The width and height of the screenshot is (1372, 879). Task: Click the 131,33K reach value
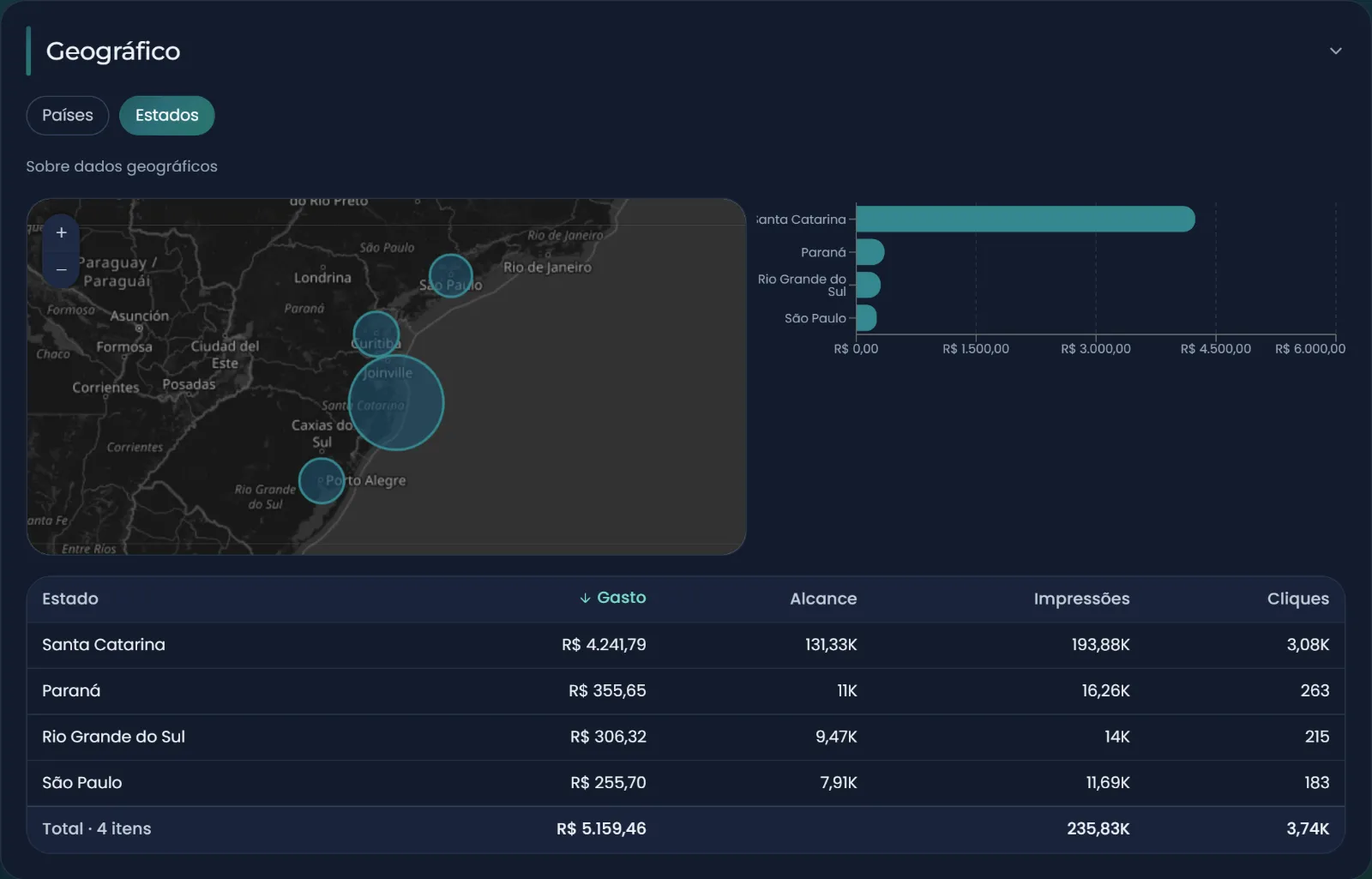pyautogui.click(x=831, y=645)
